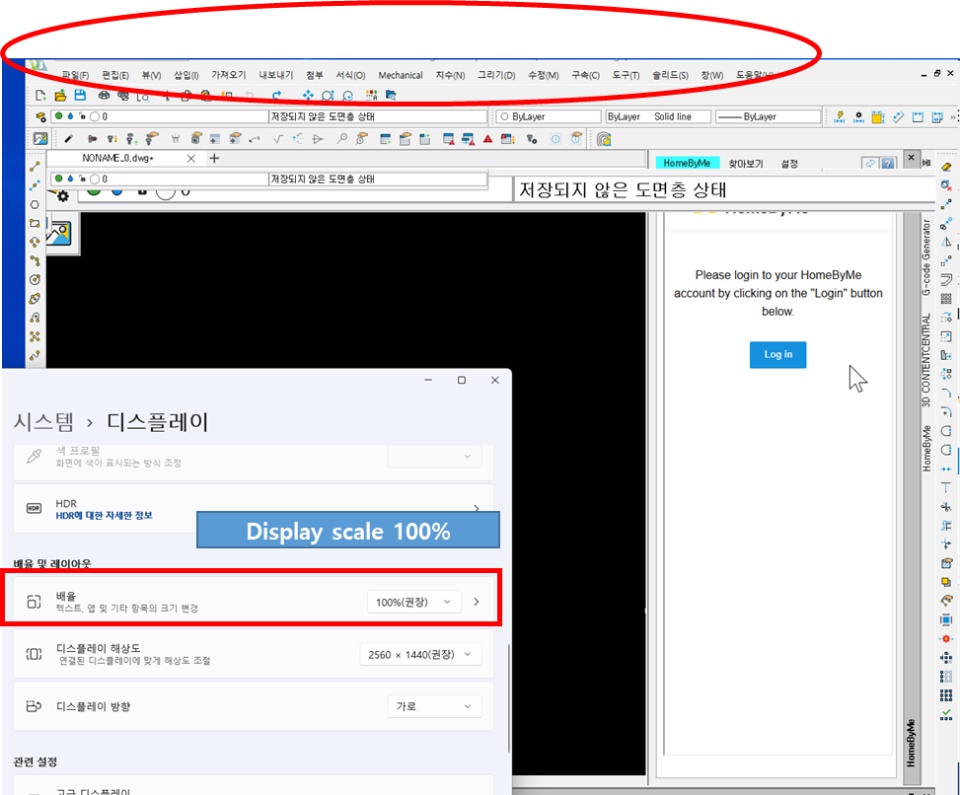Click the New drawing icon in CAD toolbar
The image size is (960, 795).
coord(40,96)
